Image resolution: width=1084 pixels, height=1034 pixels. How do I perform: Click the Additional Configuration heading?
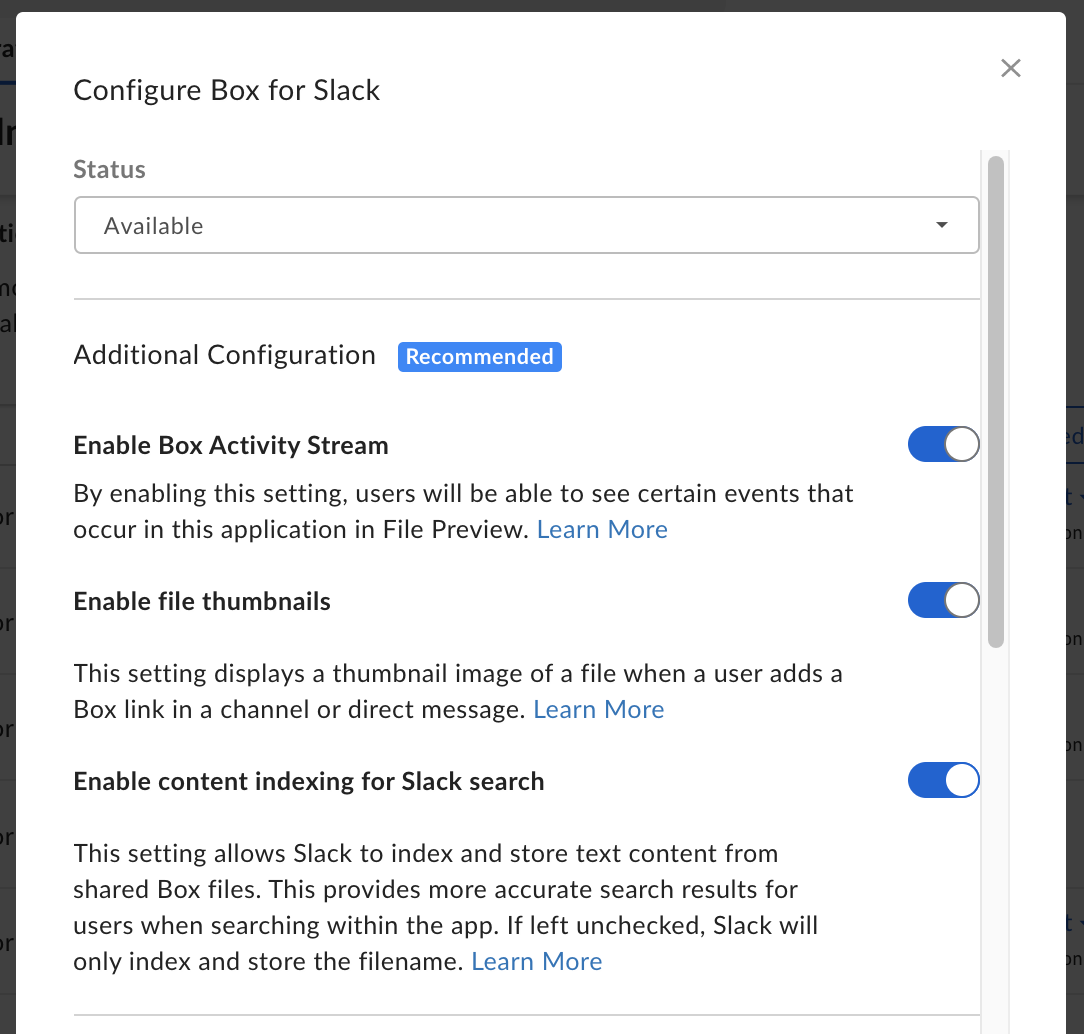[x=224, y=355]
